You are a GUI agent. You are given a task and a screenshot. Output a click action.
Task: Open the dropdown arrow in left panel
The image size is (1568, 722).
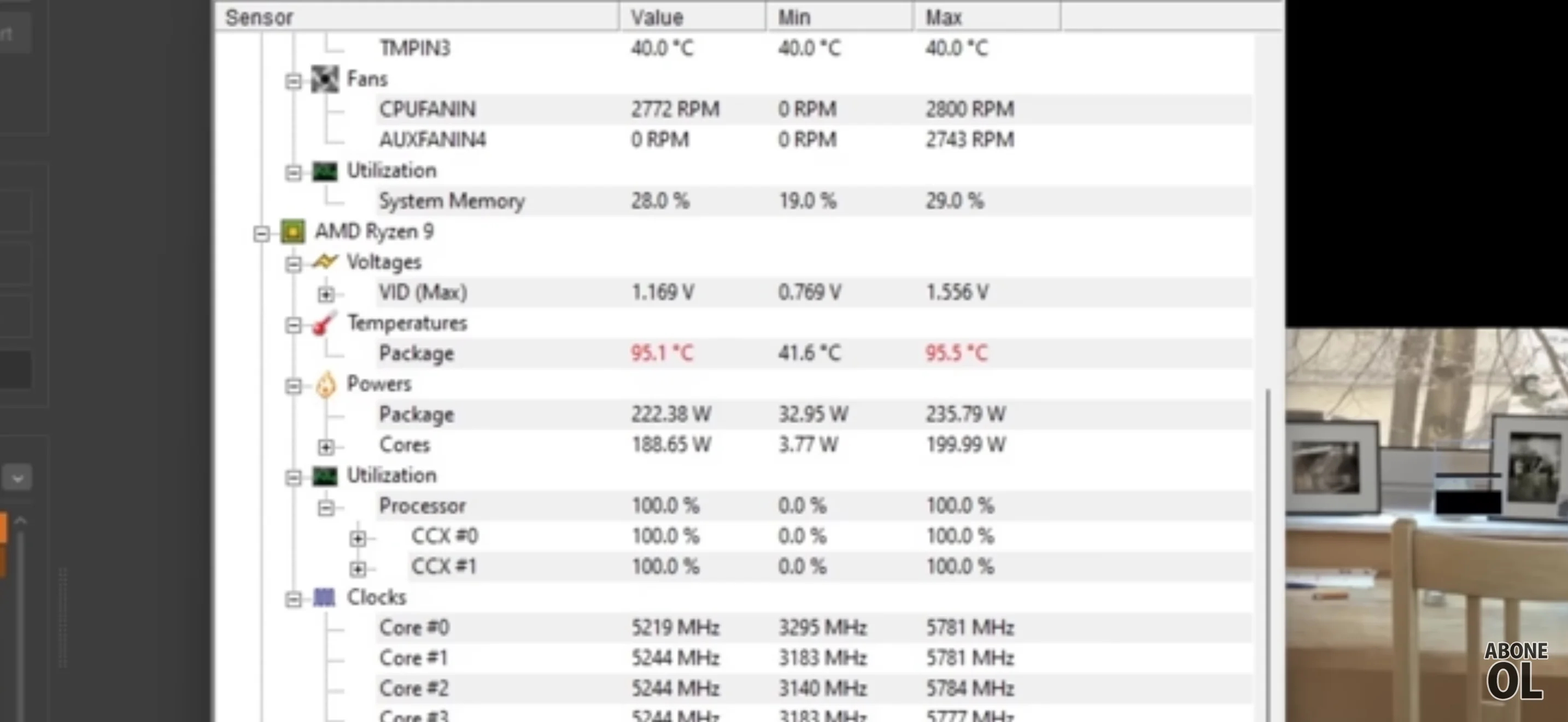click(17, 478)
